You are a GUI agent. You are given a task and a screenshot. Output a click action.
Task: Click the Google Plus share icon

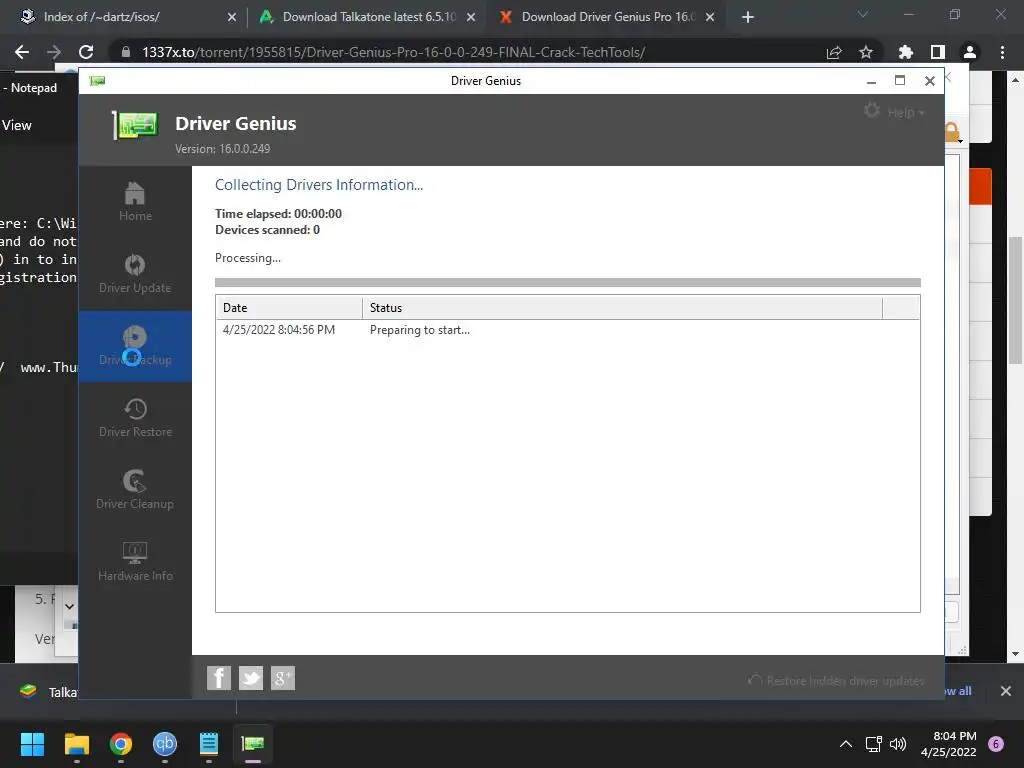[283, 678]
